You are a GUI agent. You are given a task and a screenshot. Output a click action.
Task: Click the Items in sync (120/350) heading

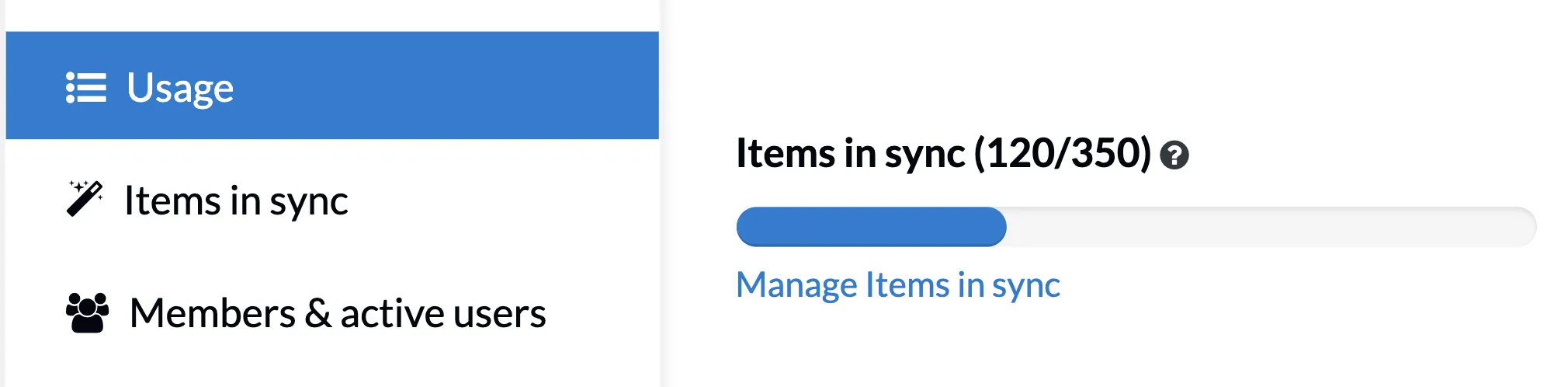tap(942, 153)
